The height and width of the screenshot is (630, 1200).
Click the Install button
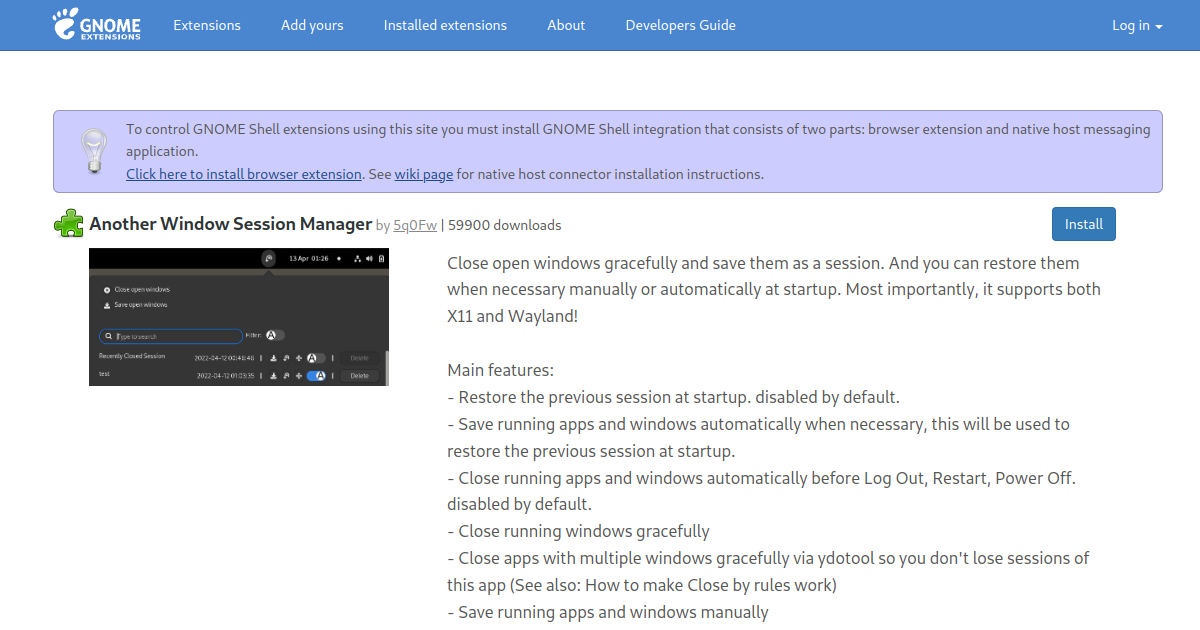coord(1084,224)
